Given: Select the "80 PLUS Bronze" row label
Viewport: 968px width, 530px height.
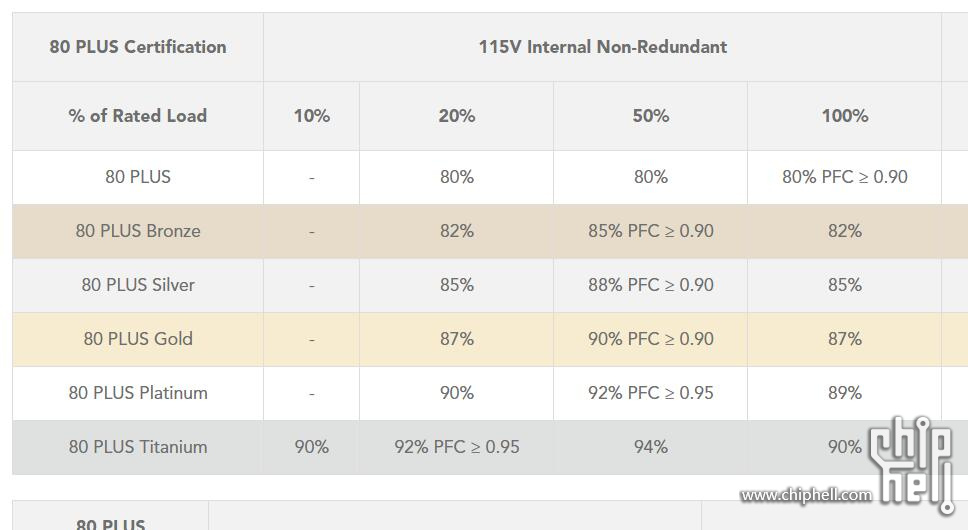Looking at the screenshot, I should [x=138, y=231].
